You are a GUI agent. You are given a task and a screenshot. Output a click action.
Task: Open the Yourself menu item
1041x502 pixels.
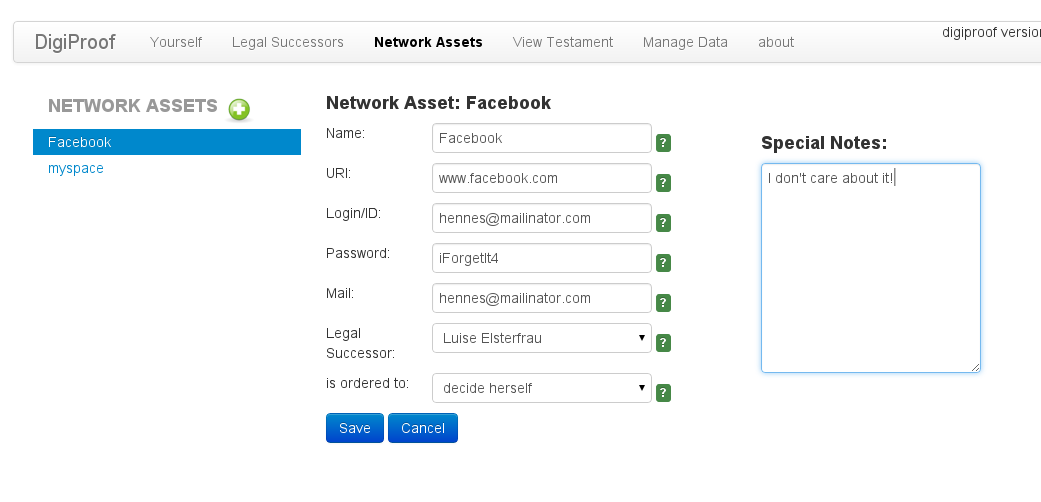pyautogui.click(x=176, y=42)
